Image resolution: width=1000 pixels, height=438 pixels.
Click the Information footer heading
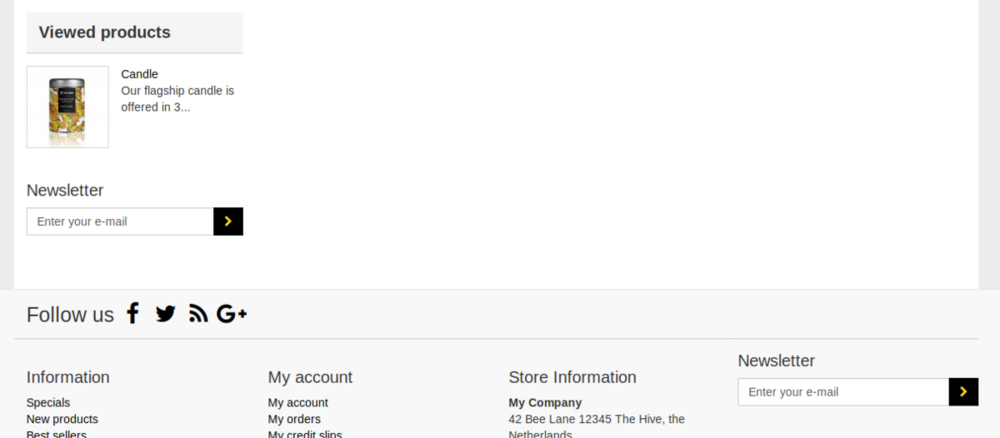(x=68, y=377)
